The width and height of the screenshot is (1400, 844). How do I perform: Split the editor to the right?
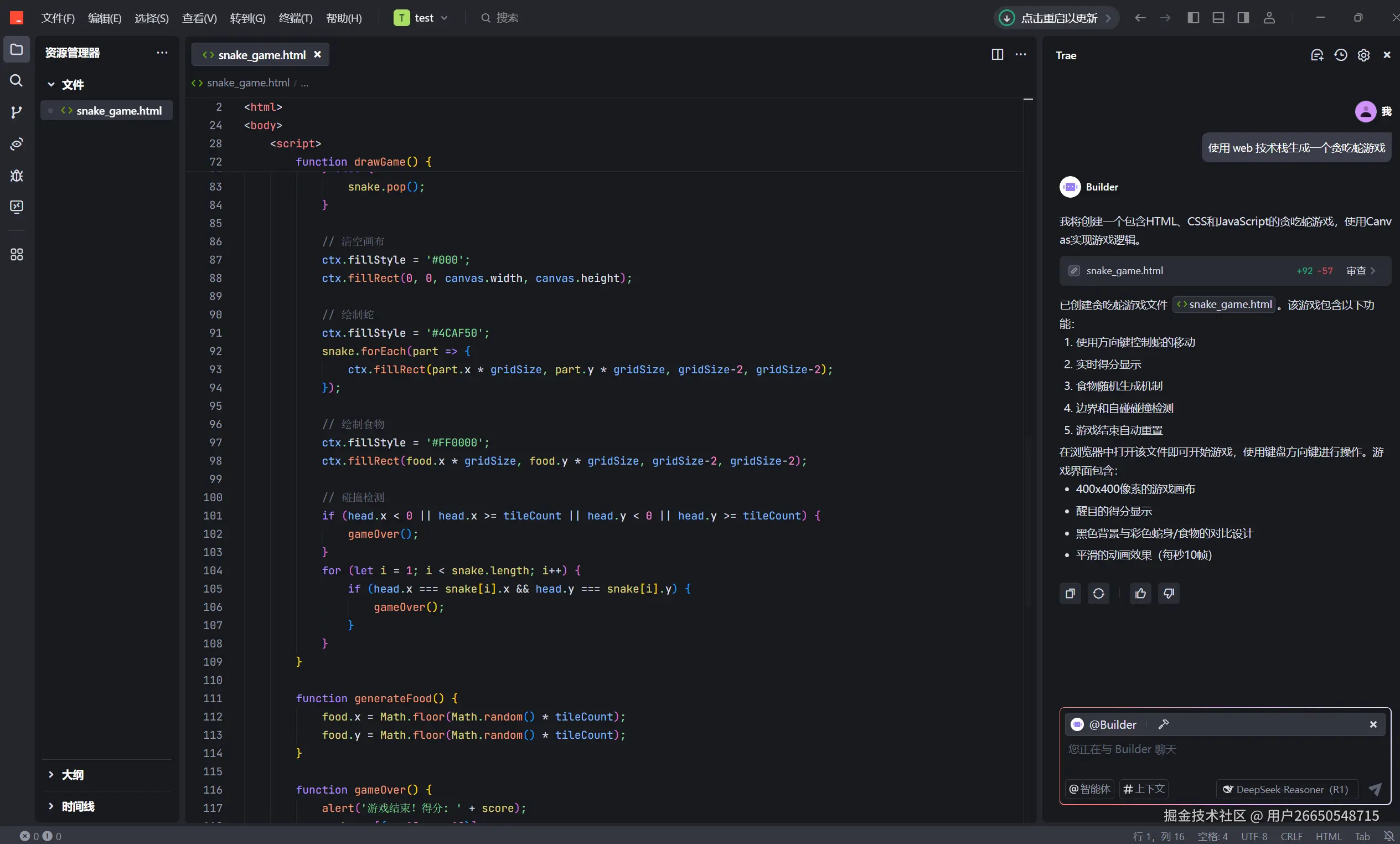coord(997,55)
